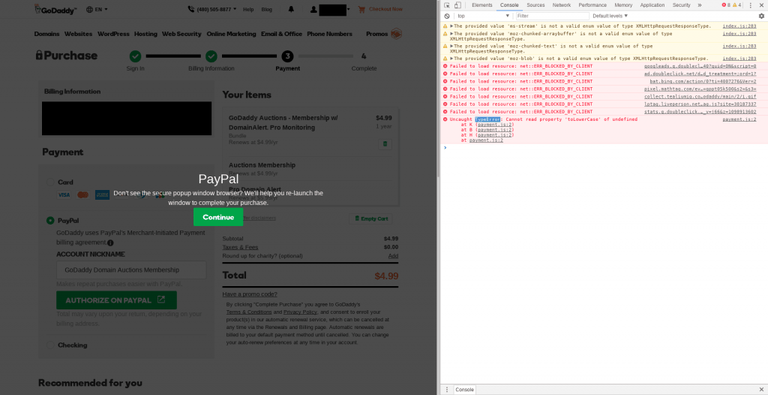Toggle the device toolbar icon in DevTools
The image size is (768, 395).
click(457, 5)
